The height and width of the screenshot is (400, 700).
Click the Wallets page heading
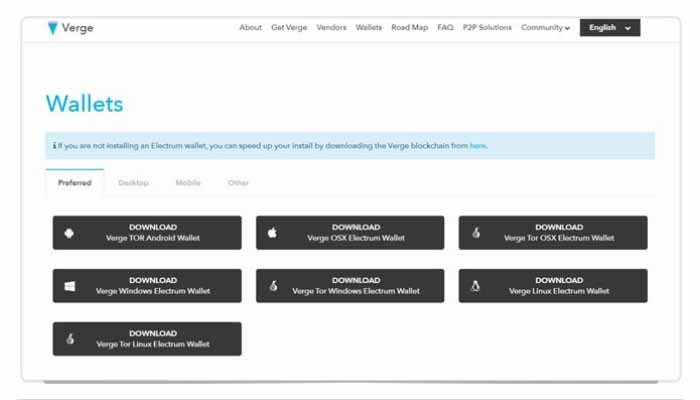click(x=84, y=104)
